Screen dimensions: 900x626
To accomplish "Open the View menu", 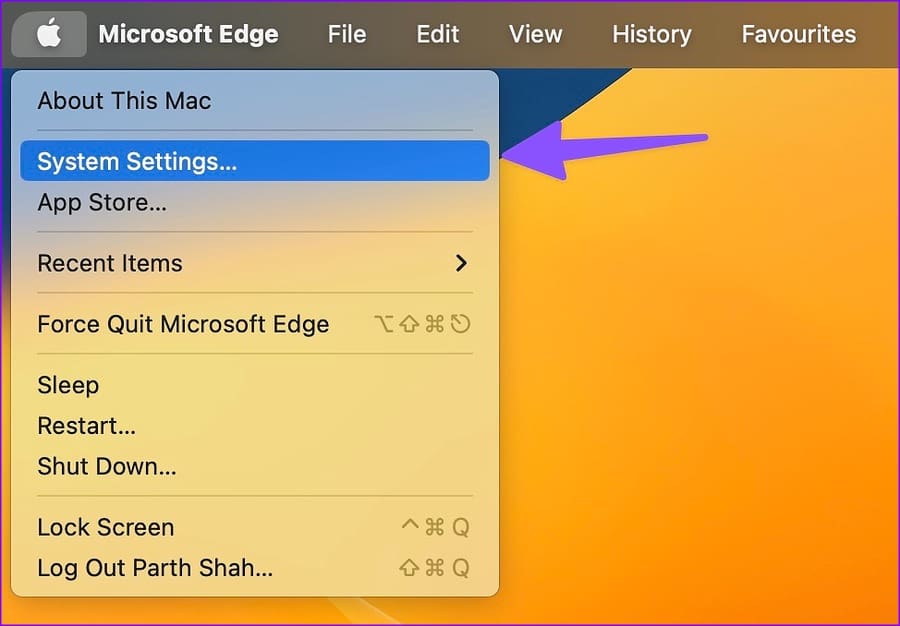I will [535, 34].
